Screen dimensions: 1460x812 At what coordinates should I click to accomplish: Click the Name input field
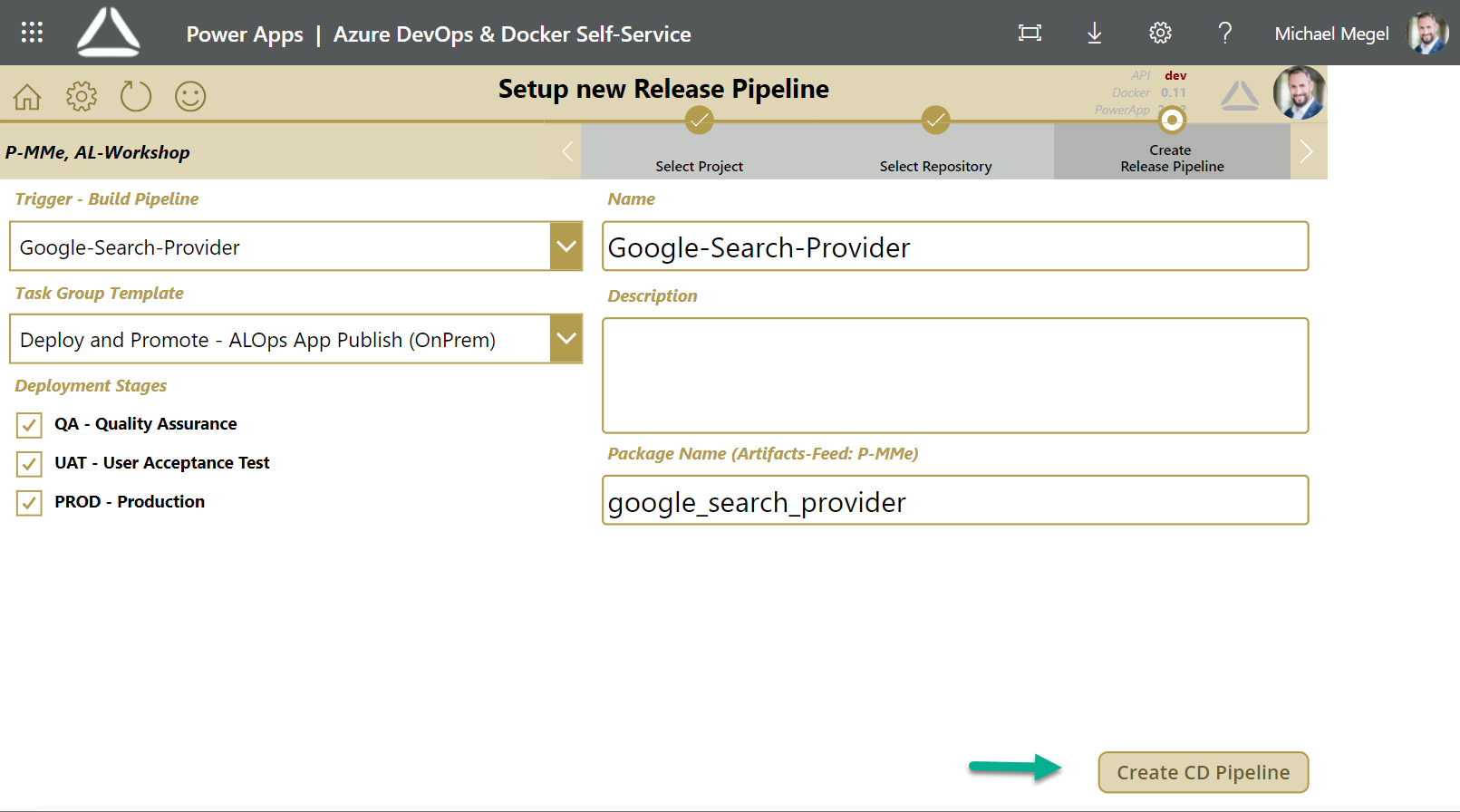click(955, 246)
